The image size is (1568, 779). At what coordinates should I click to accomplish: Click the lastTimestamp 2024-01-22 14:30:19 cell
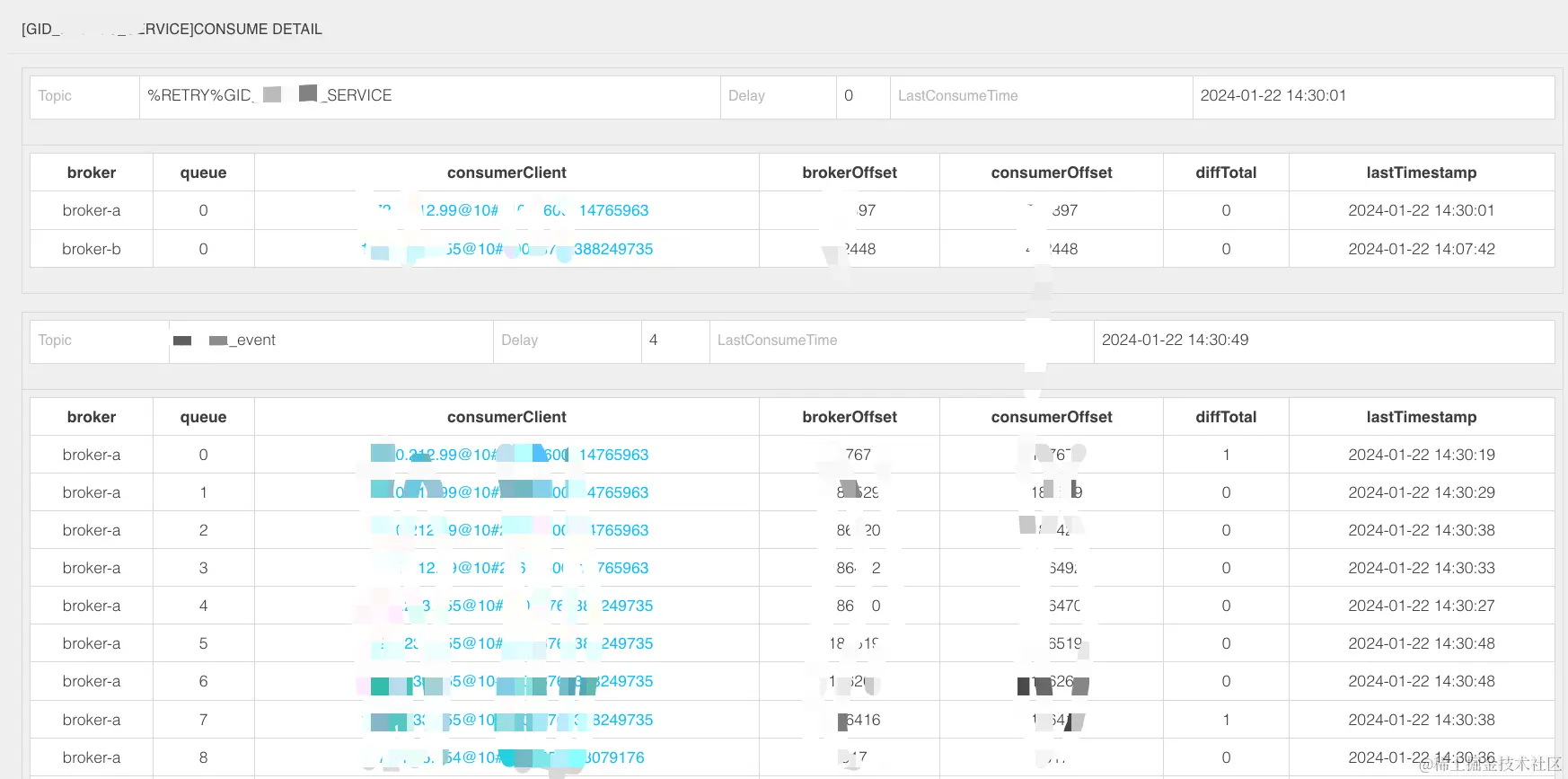pyautogui.click(x=1422, y=455)
